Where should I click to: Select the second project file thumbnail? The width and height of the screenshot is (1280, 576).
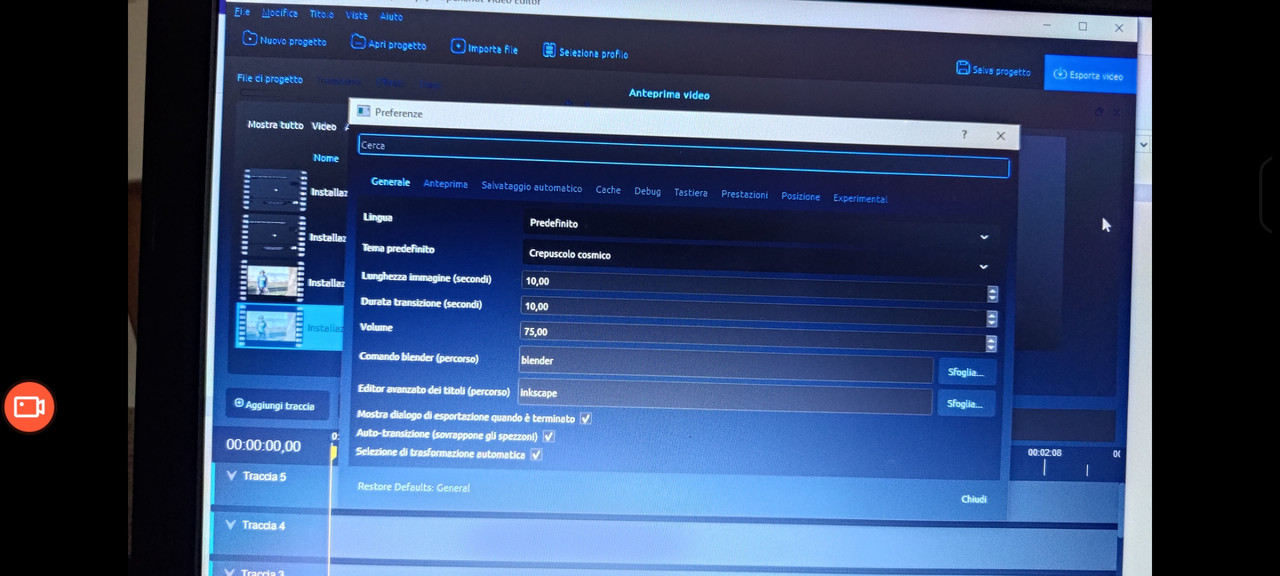274,236
